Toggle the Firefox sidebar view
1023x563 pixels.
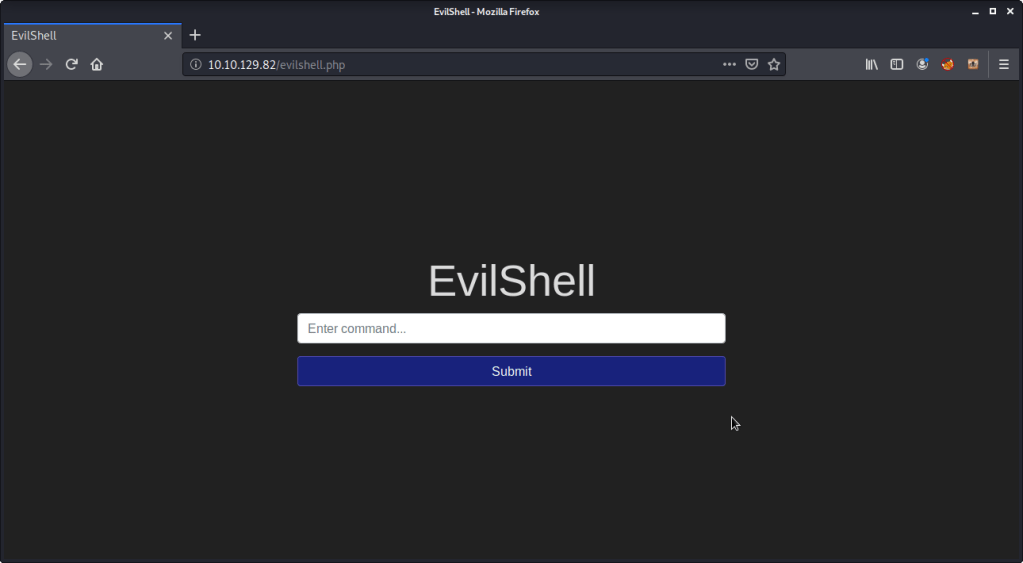897,64
